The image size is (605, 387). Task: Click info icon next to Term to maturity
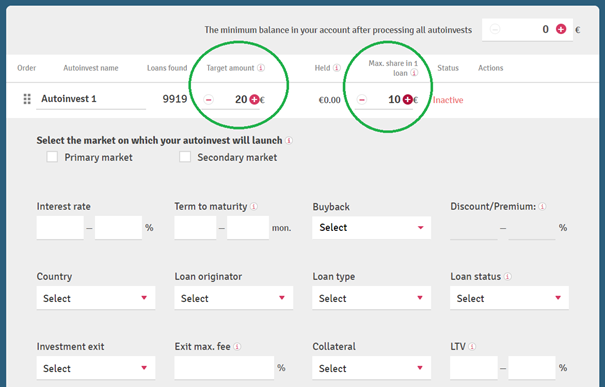[x=254, y=206]
